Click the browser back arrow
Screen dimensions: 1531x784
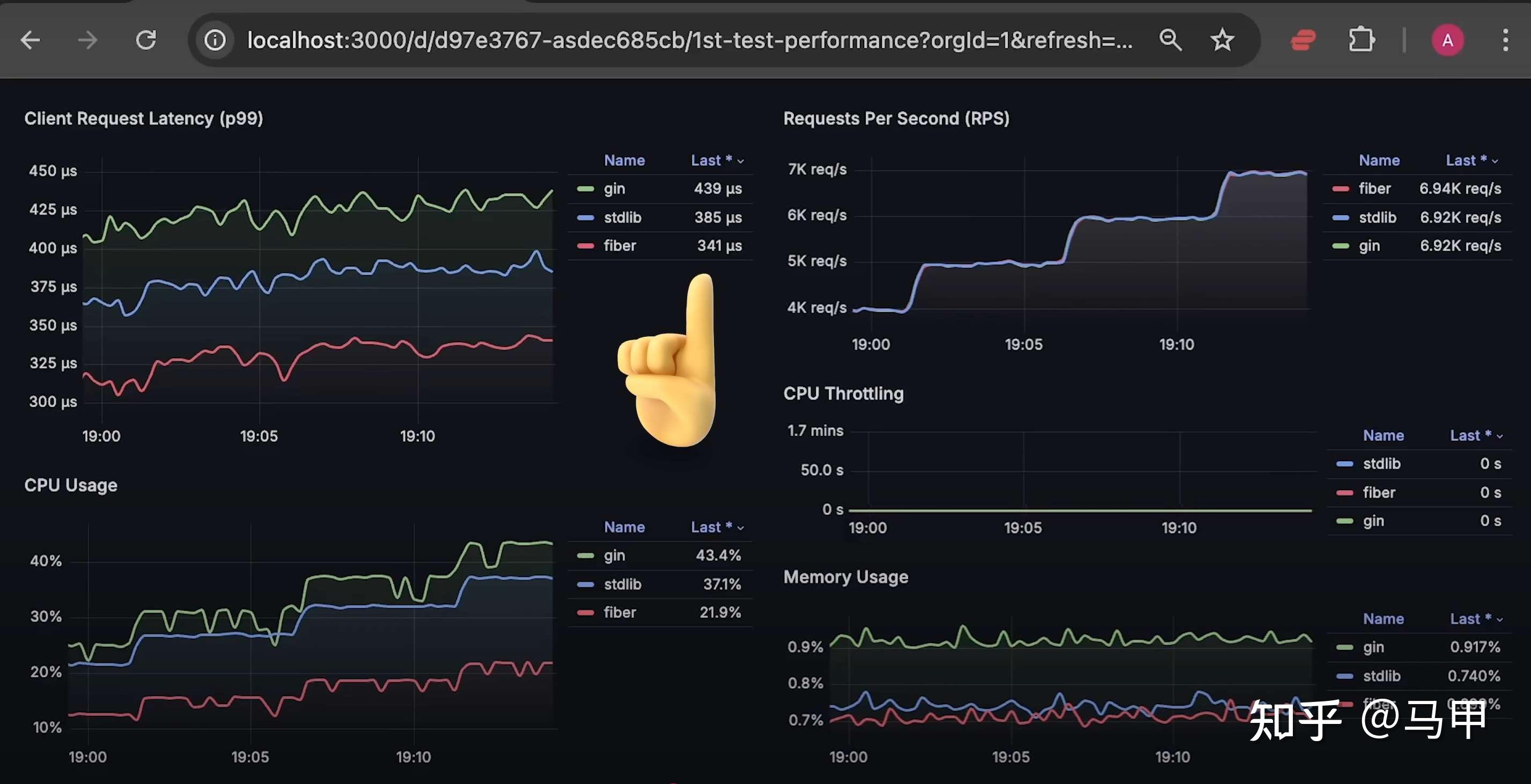pos(30,40)
